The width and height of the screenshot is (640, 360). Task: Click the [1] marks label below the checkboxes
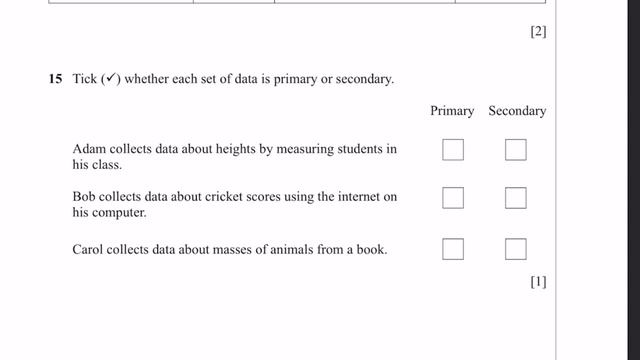[x=538, y=282]
